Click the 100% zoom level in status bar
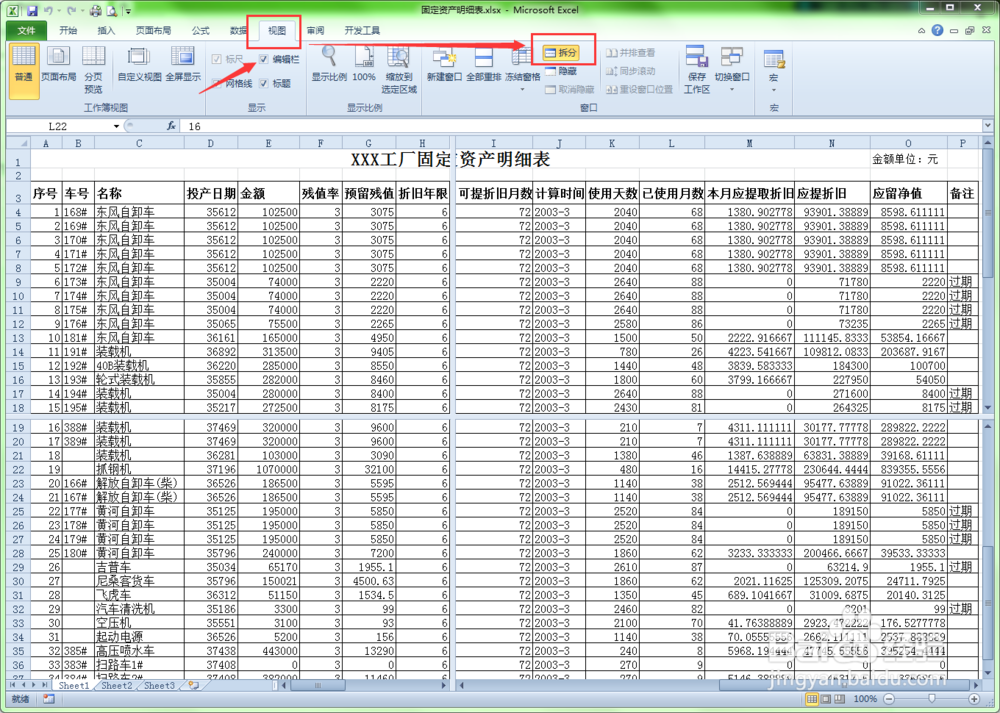The width and height of the screenshot is (1000, 713). point(865,700)
